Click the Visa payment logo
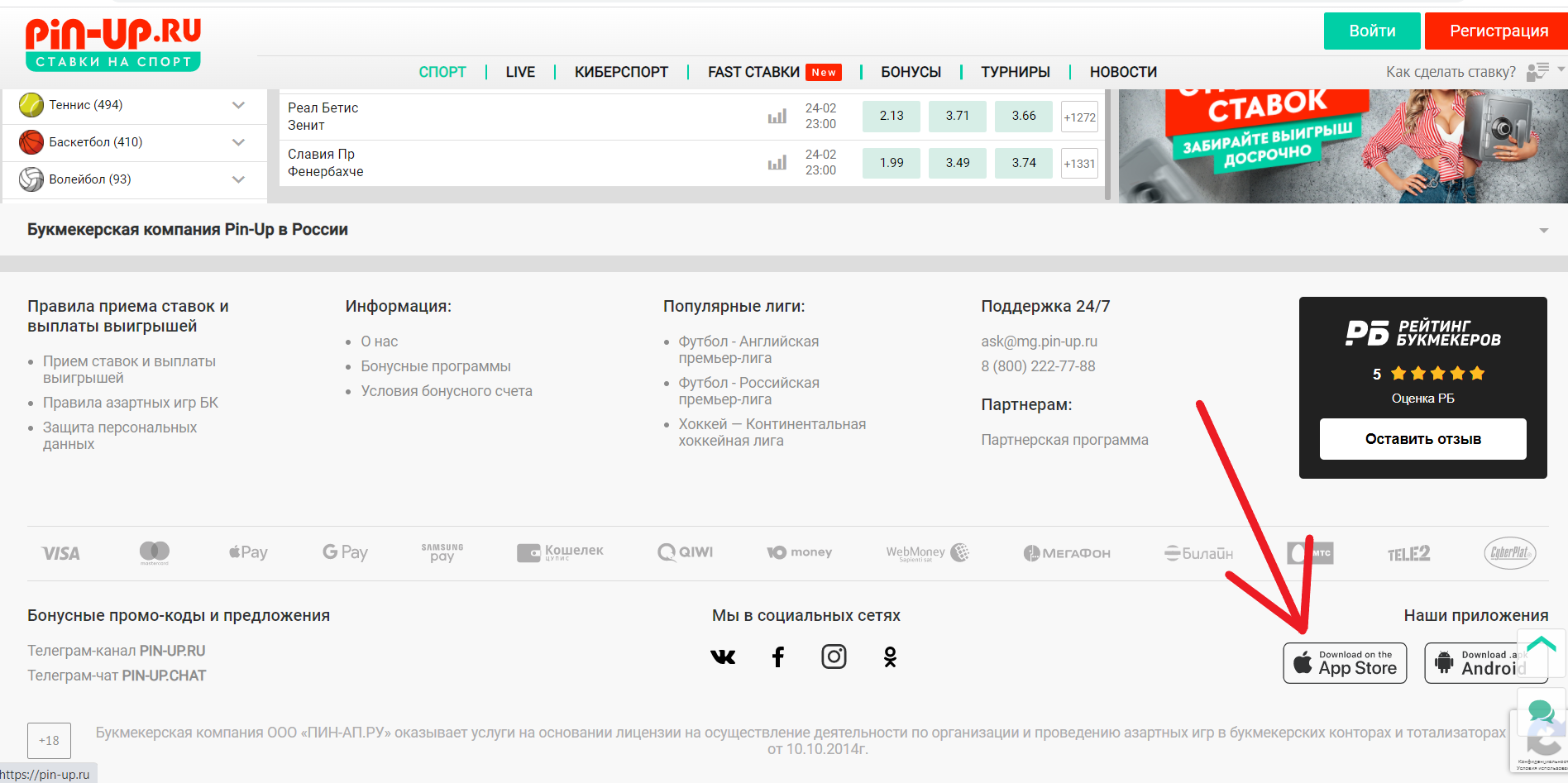The image size is (1568, 783). (x=61, y=553)
